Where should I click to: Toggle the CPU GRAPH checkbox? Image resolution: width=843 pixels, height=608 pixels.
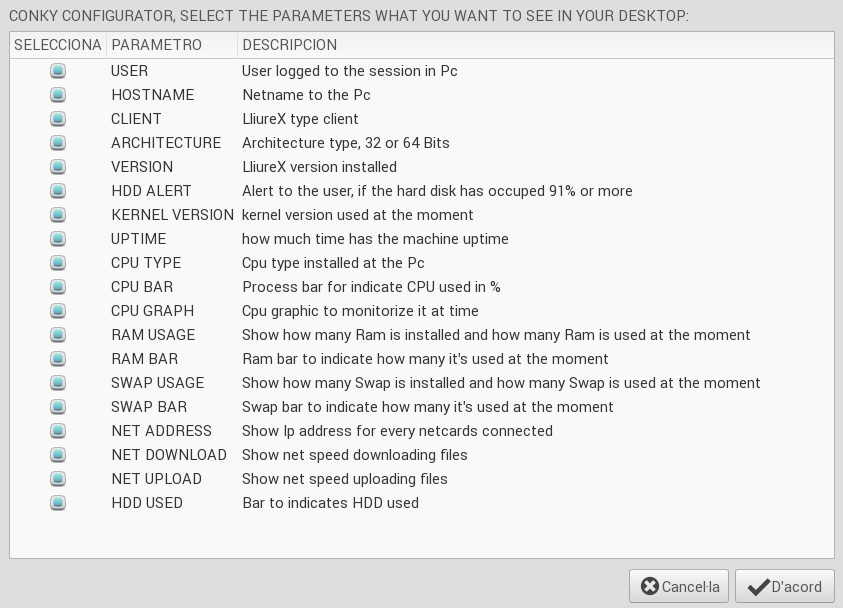pyautogui.click(x=58, y=311)
